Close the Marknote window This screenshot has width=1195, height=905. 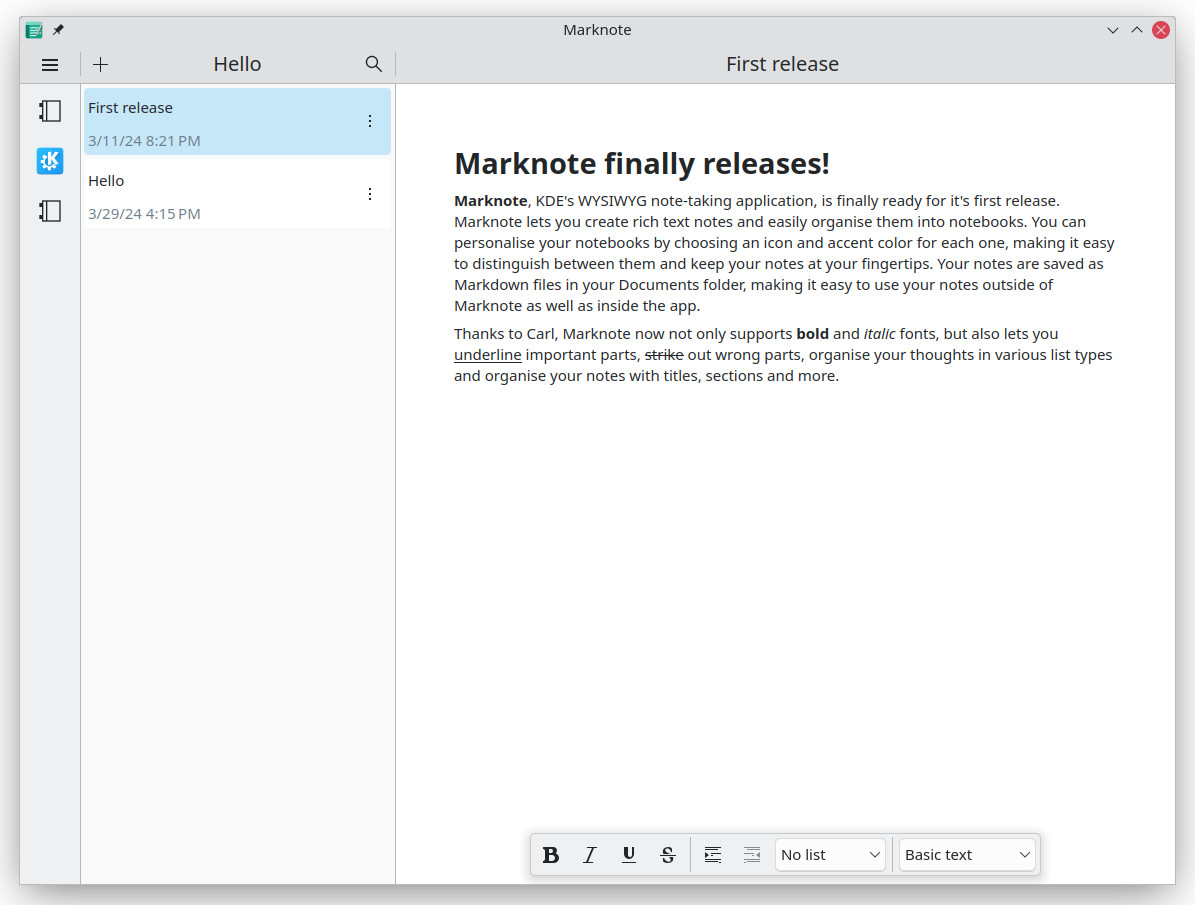pos(1161,30)
